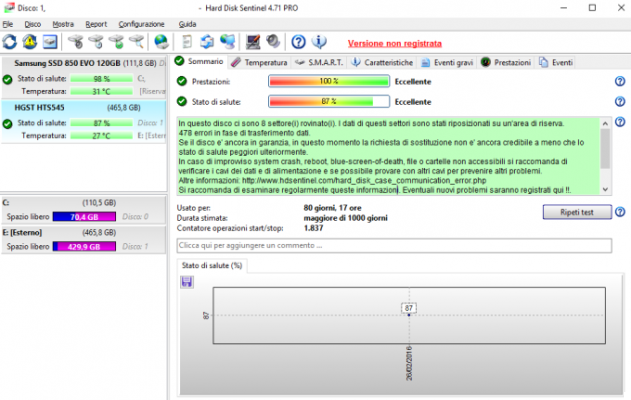This screenshot has width=631, height=400.
Task: Click the save floppy icon on health graph
Action: [187, 282]
